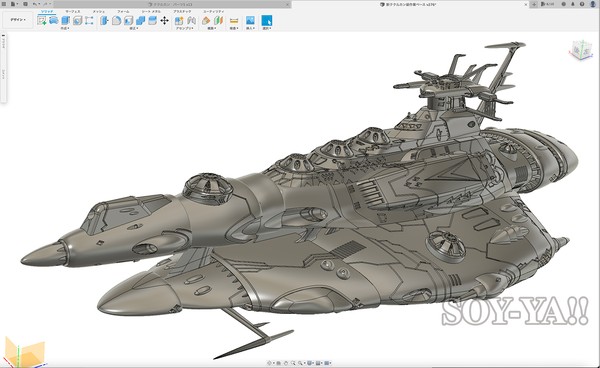Switch to the Surface tab
This screenshot has height=368, width=600.
click(x=73, y=11)
